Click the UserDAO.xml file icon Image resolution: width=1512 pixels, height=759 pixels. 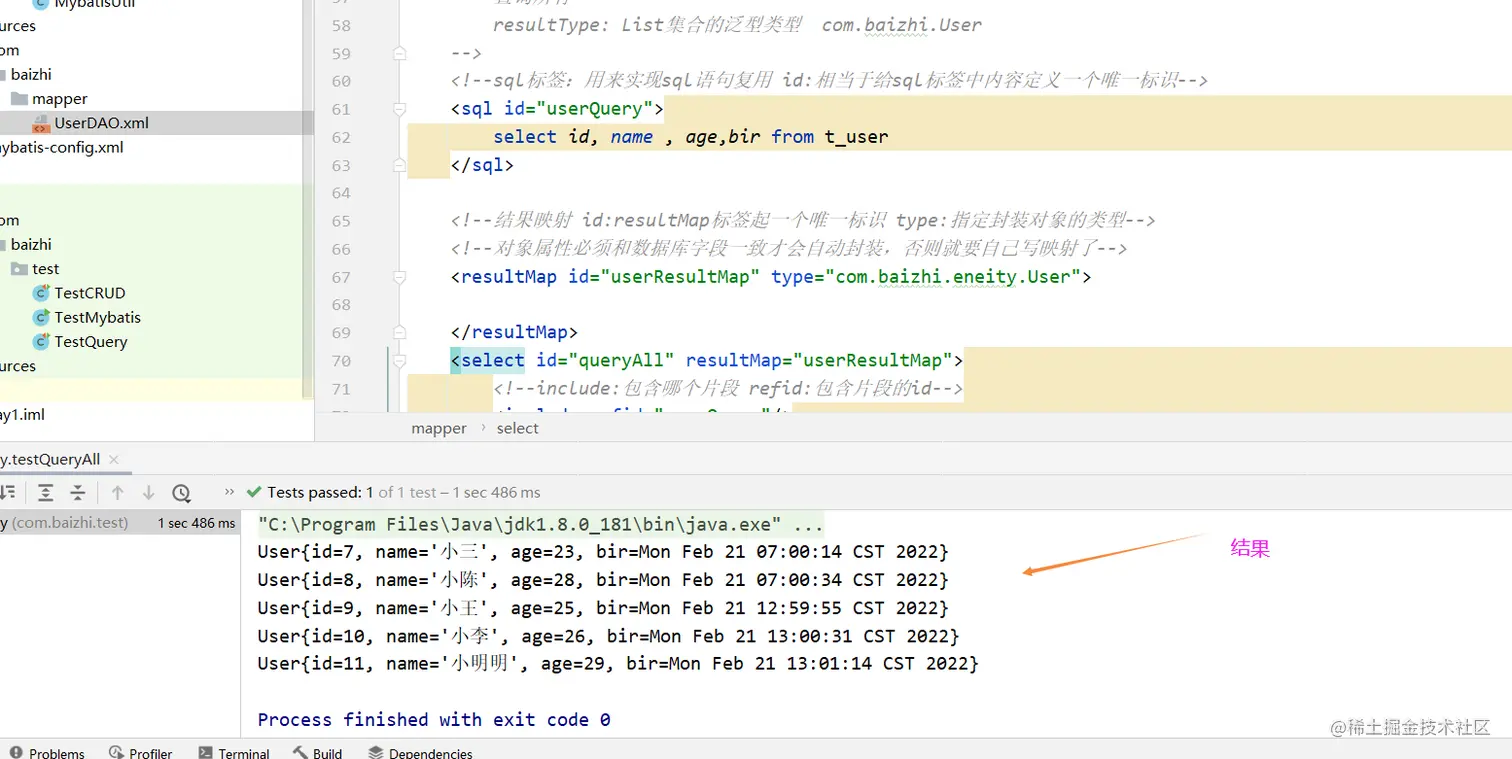(x=40, y=123)
